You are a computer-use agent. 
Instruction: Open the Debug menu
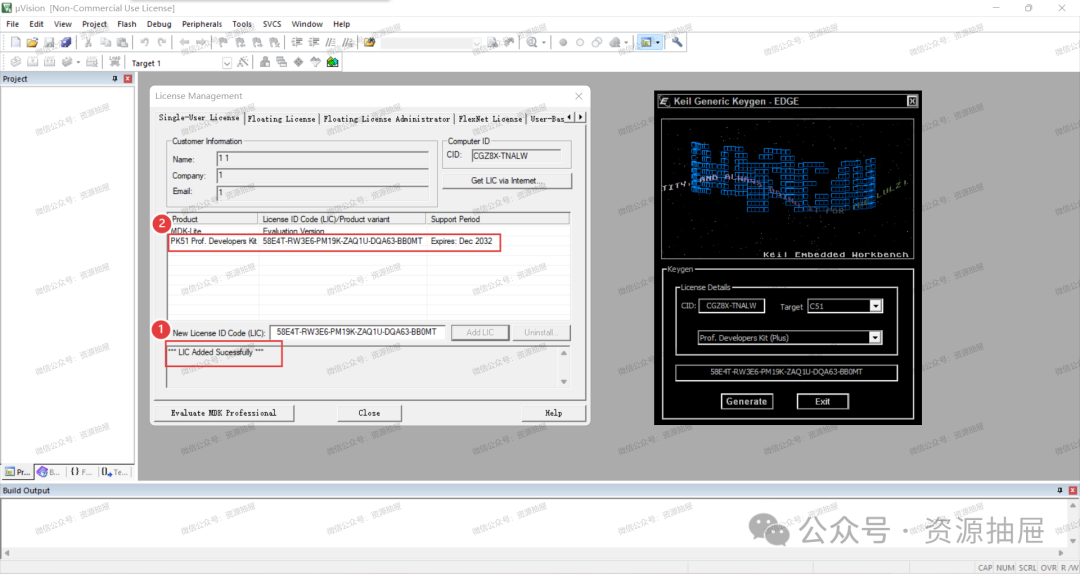159,24
